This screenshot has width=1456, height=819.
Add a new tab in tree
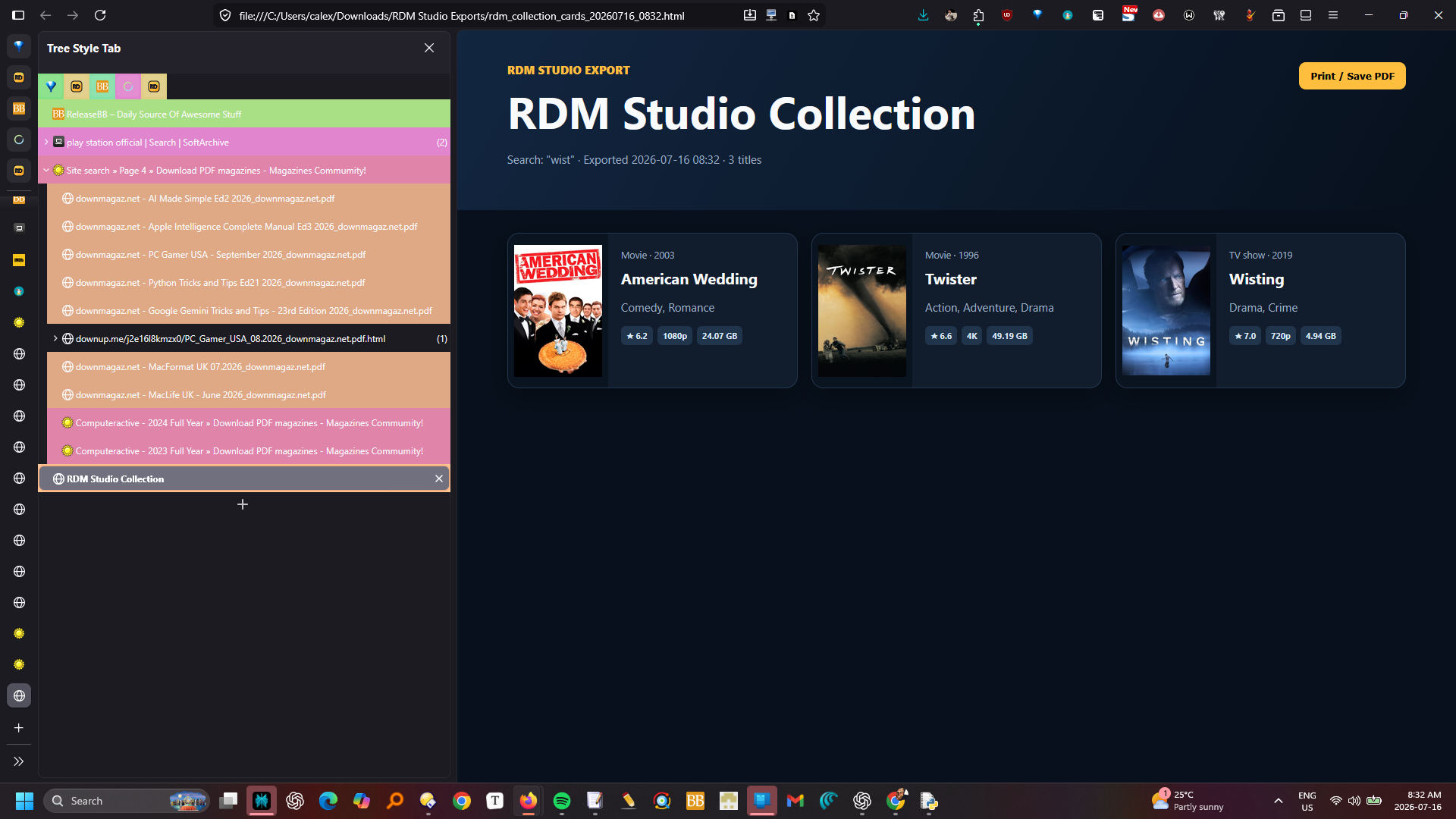243,504
